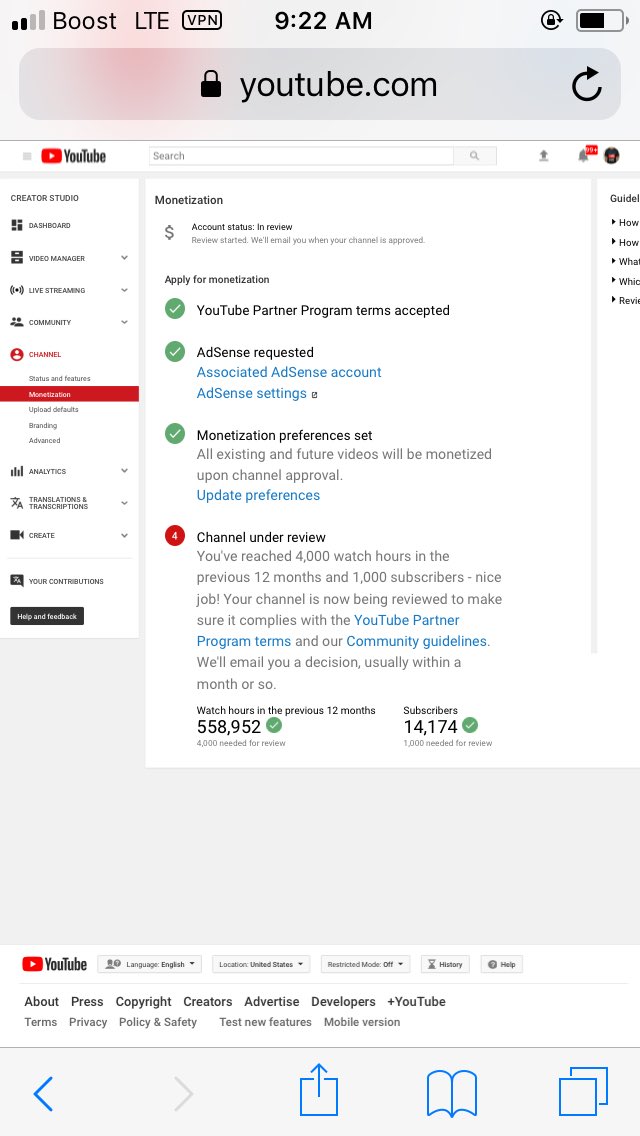Screen dimensions: 640x1136
Task: Switch to Mobile version link
Action: pyautogui.click(x=362, y=1022)
